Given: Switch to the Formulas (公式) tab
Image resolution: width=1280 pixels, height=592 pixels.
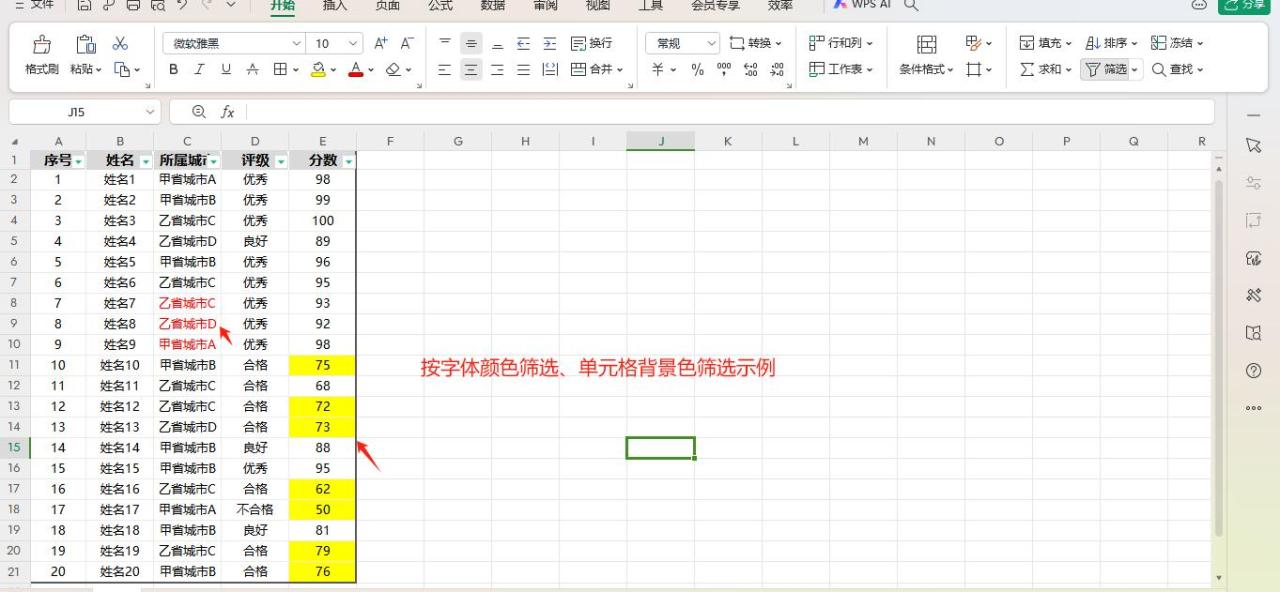Looking at the screenshot, I should coord(440,5).
